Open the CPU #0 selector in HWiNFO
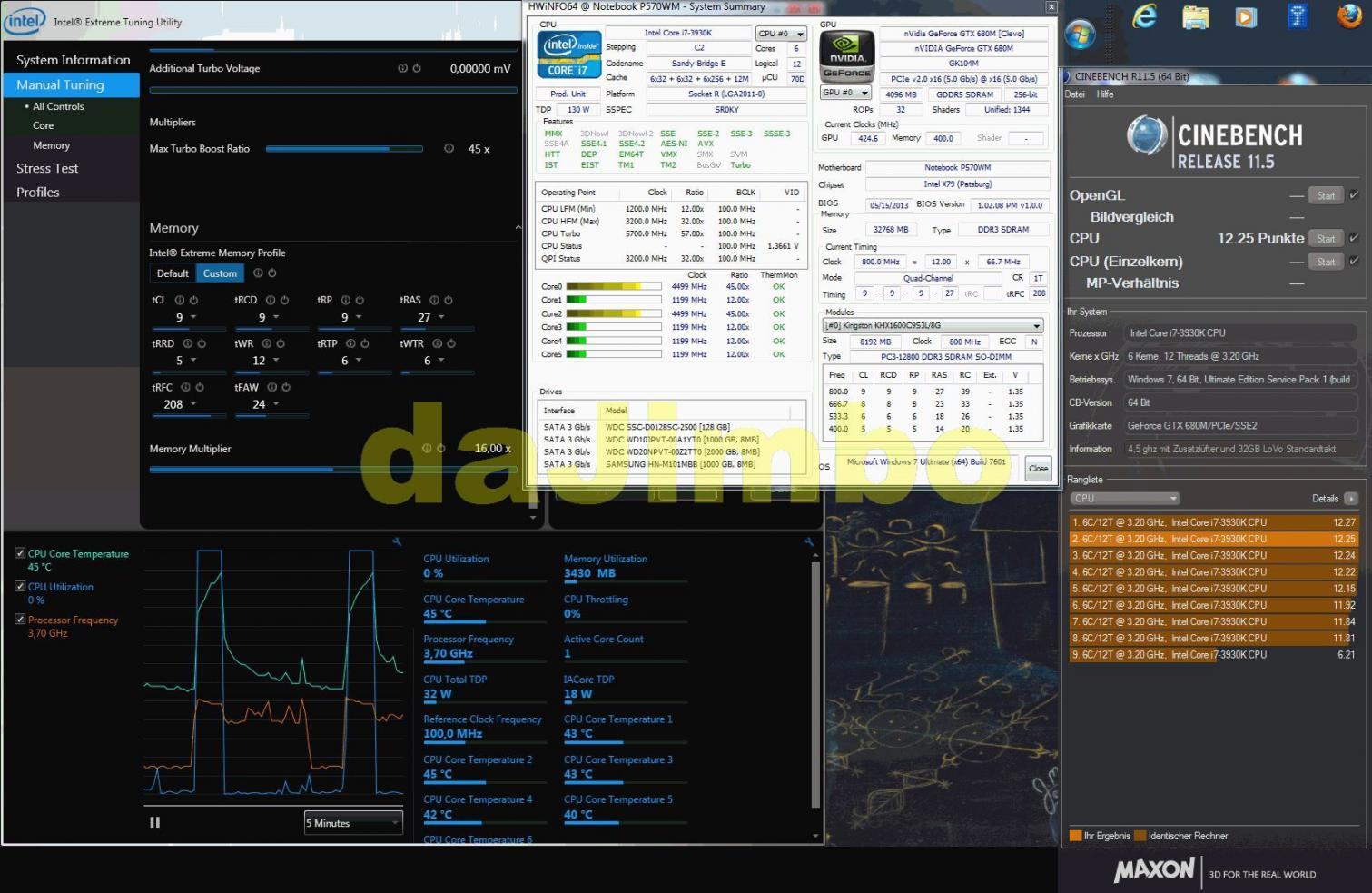The image size is (1372, 893). [781, 34]
